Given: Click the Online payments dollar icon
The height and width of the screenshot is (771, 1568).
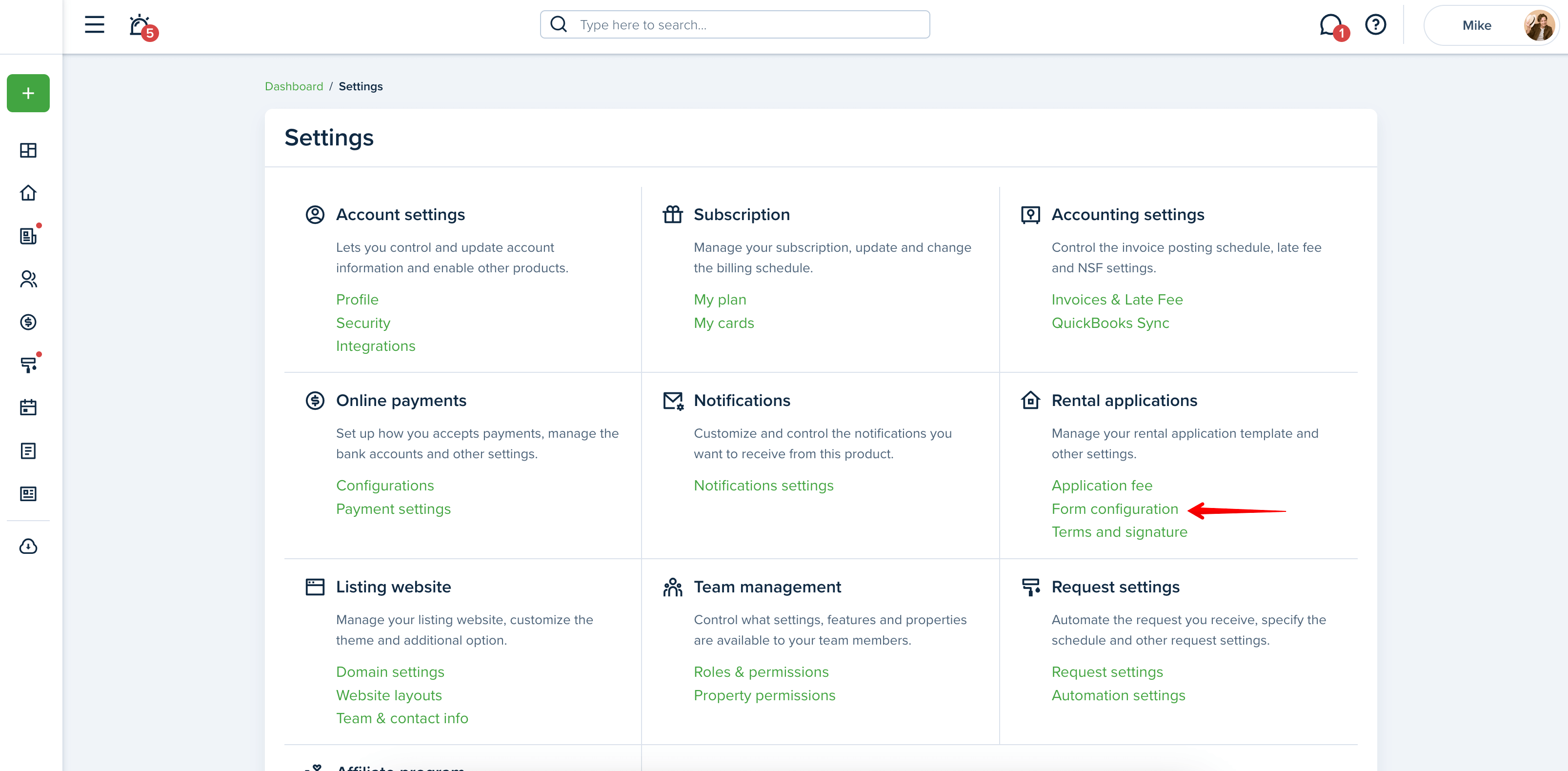Looking at the screenshot, I should (315, 400).
